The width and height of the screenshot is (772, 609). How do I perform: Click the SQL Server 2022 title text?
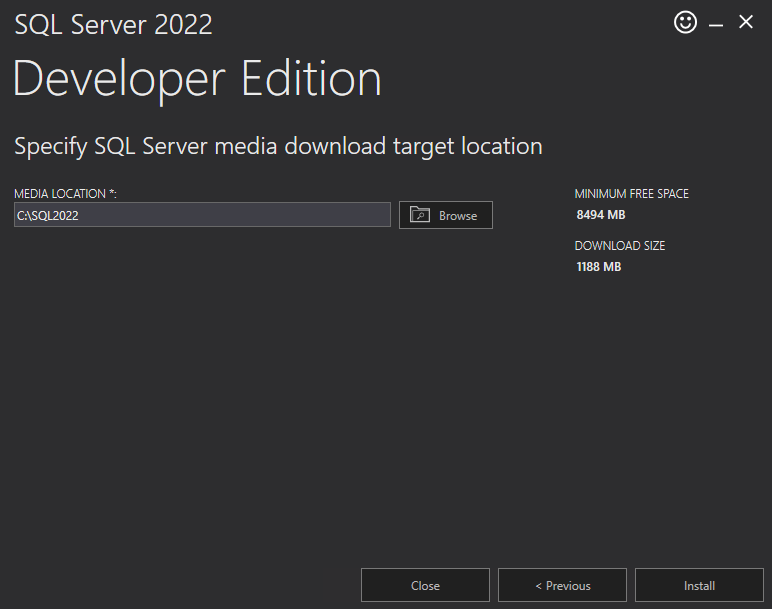pyautogui.click(x=113, y=25)
